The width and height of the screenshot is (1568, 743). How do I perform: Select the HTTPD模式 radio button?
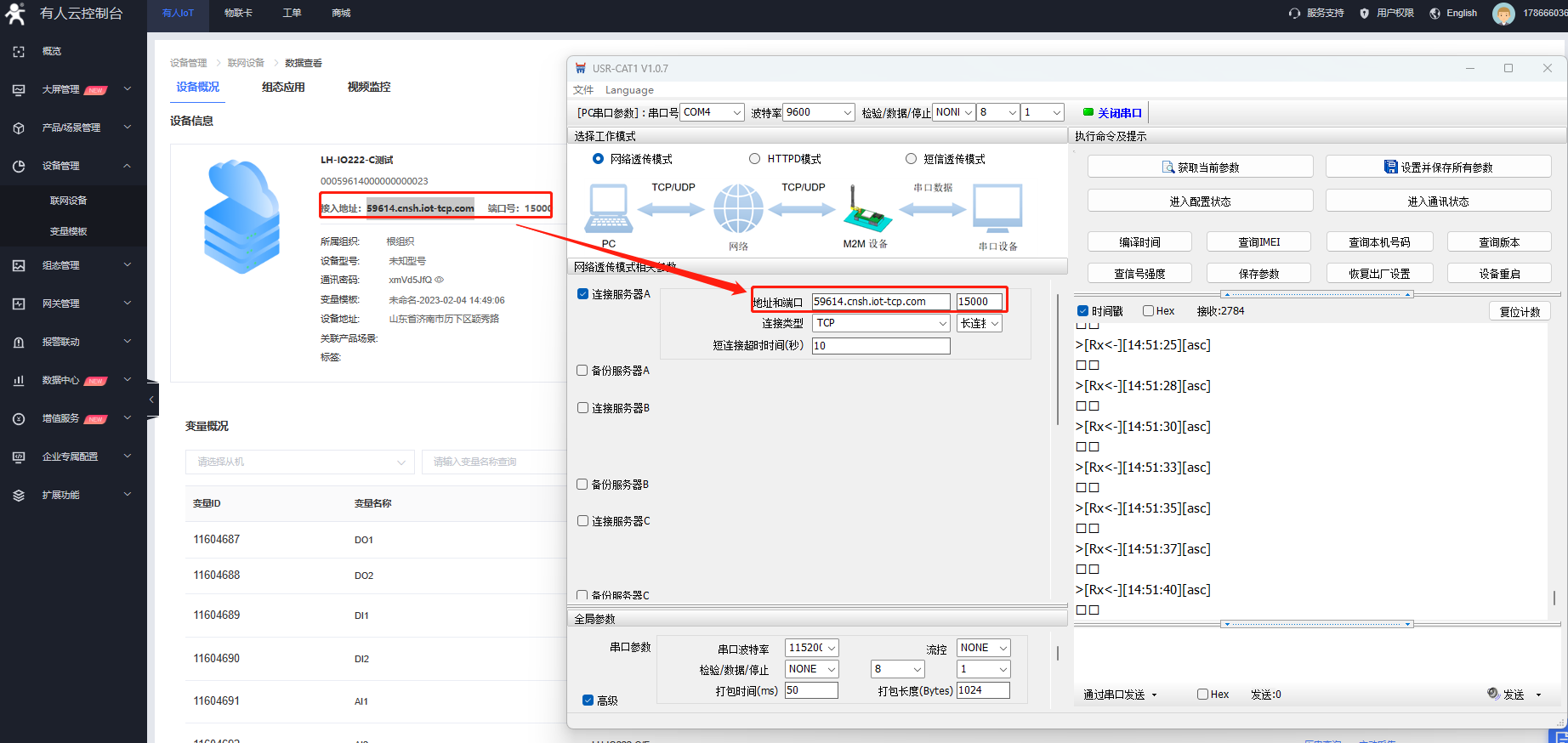[754, 159]
